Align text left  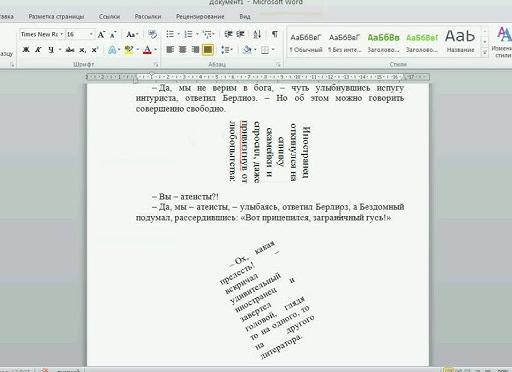[170, 50]
